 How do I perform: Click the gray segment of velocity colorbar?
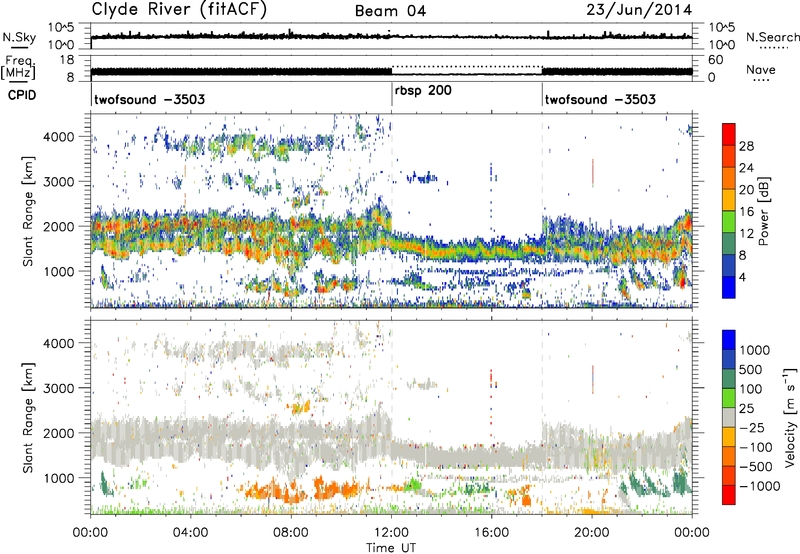(729, 417)
